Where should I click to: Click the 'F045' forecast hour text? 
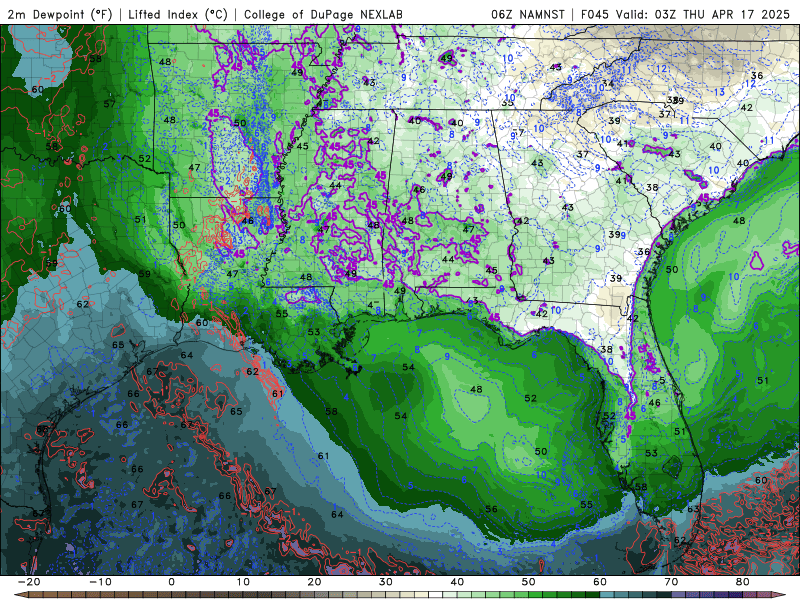coord(595,14)
